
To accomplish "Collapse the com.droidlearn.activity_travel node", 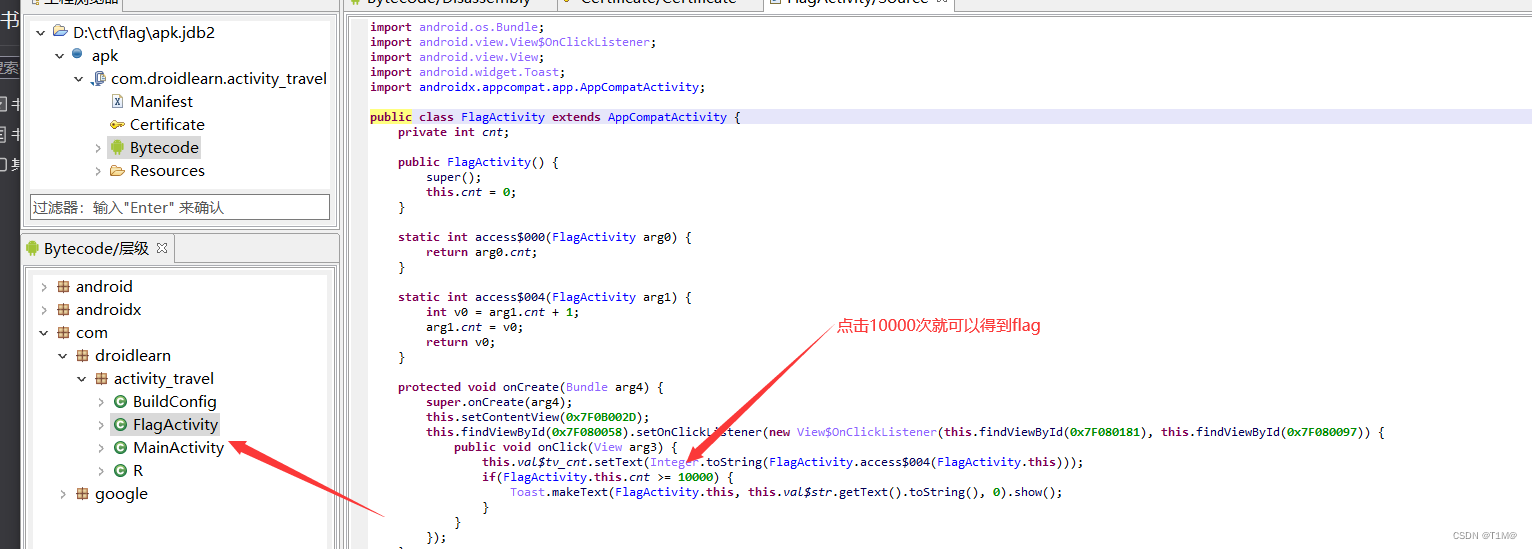I will click(78, 78).
